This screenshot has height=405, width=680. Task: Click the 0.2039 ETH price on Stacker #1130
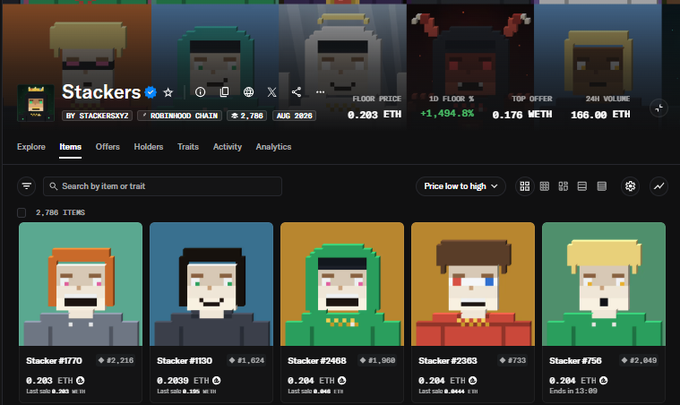[183, 380]
